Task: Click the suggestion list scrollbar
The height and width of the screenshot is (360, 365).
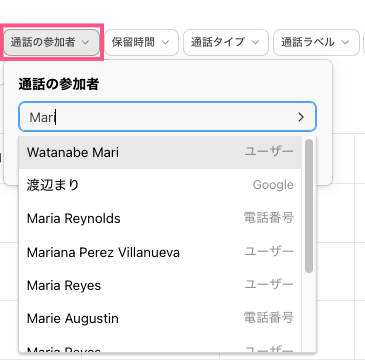Action: [309, 206]
